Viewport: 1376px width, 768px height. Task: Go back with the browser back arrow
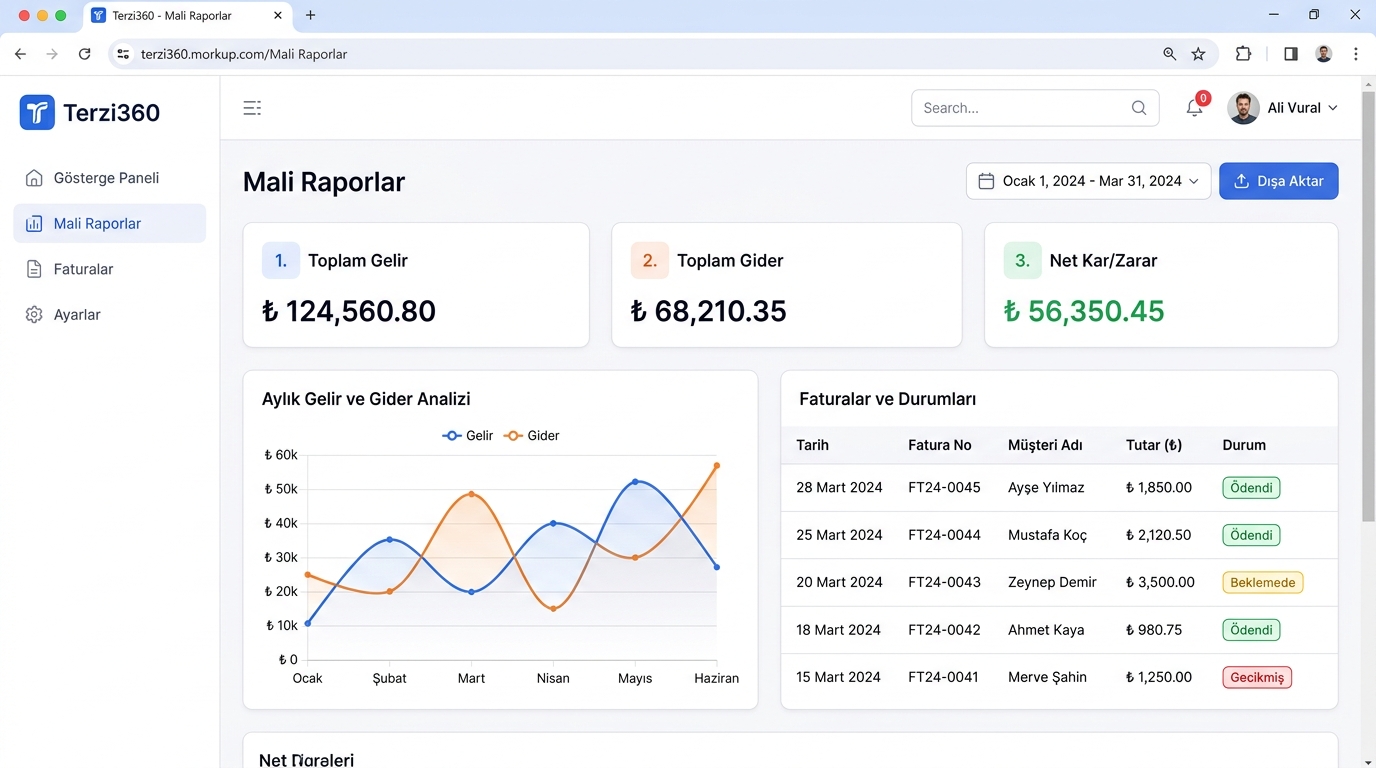pyautogui.click(x=20, y=54)
